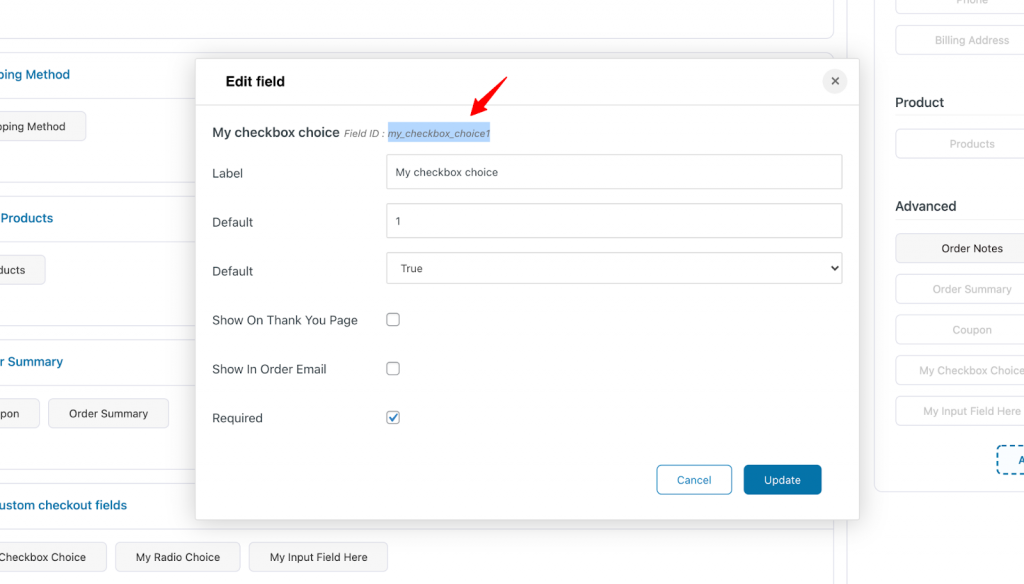Open the Products section heading
The image size is (1024, 584).
click(x=27, y=218)
